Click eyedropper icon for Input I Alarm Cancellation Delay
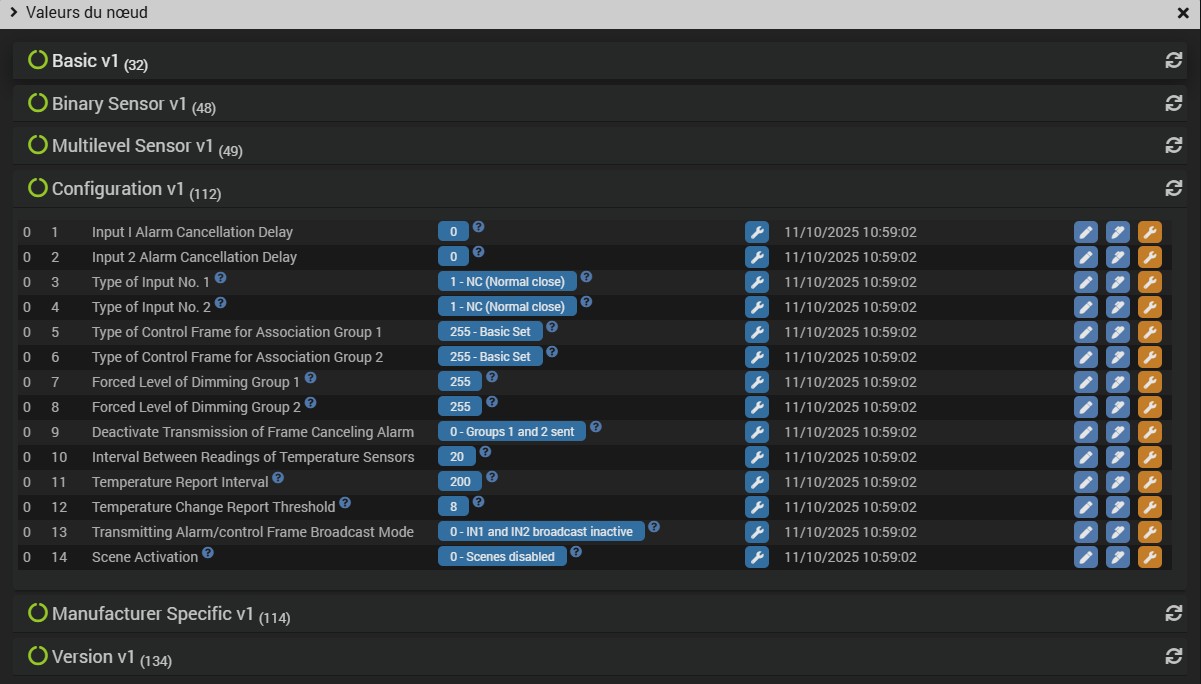The image size is (1201, 684). [1117, 232]
